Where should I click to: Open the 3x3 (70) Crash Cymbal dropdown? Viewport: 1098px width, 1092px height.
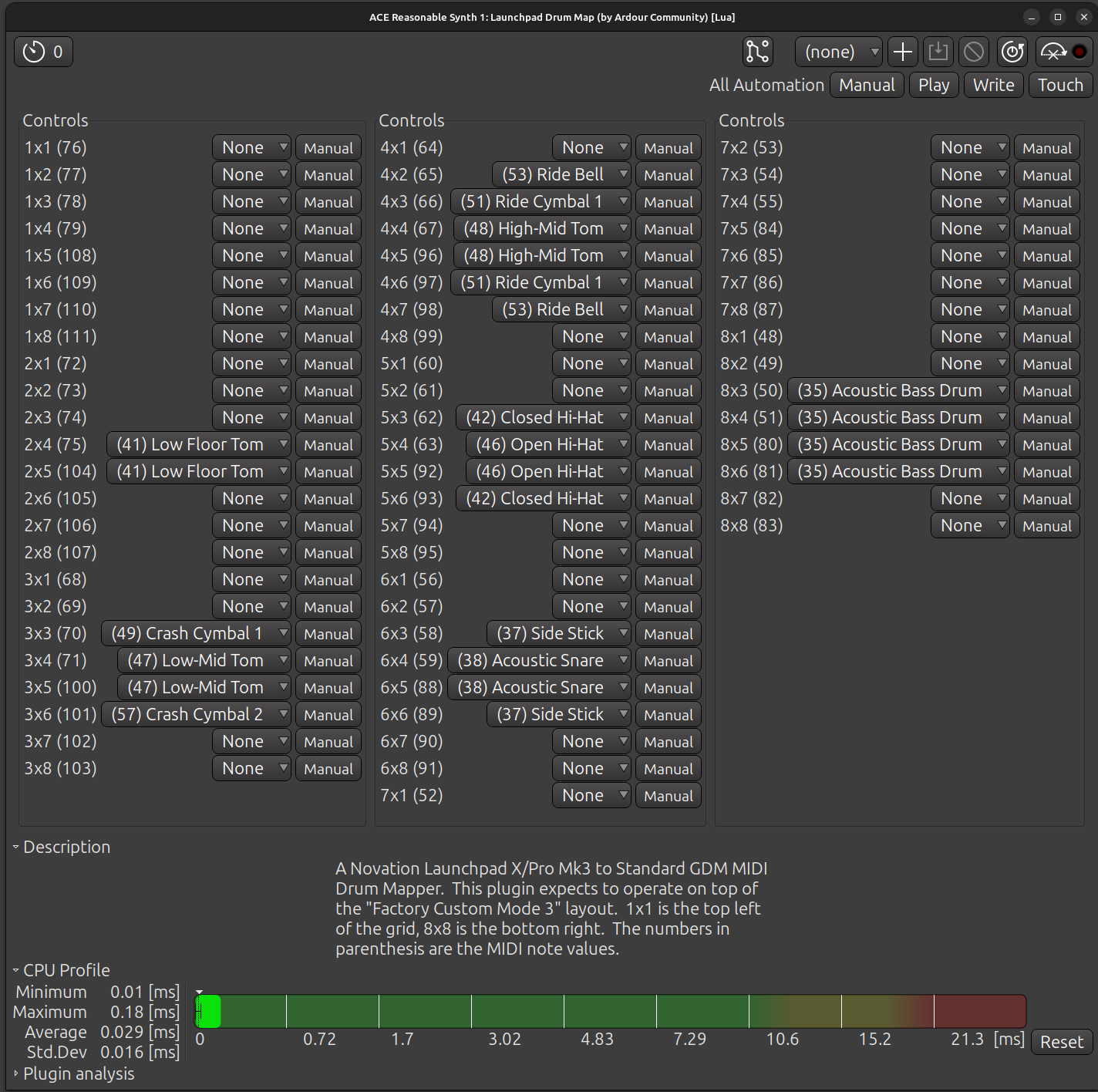[x=196, y=634]
